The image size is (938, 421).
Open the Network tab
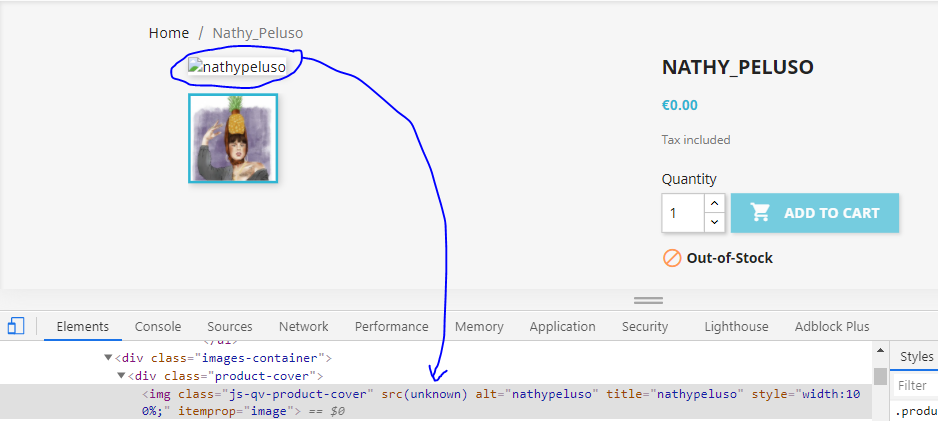[304, 327]
